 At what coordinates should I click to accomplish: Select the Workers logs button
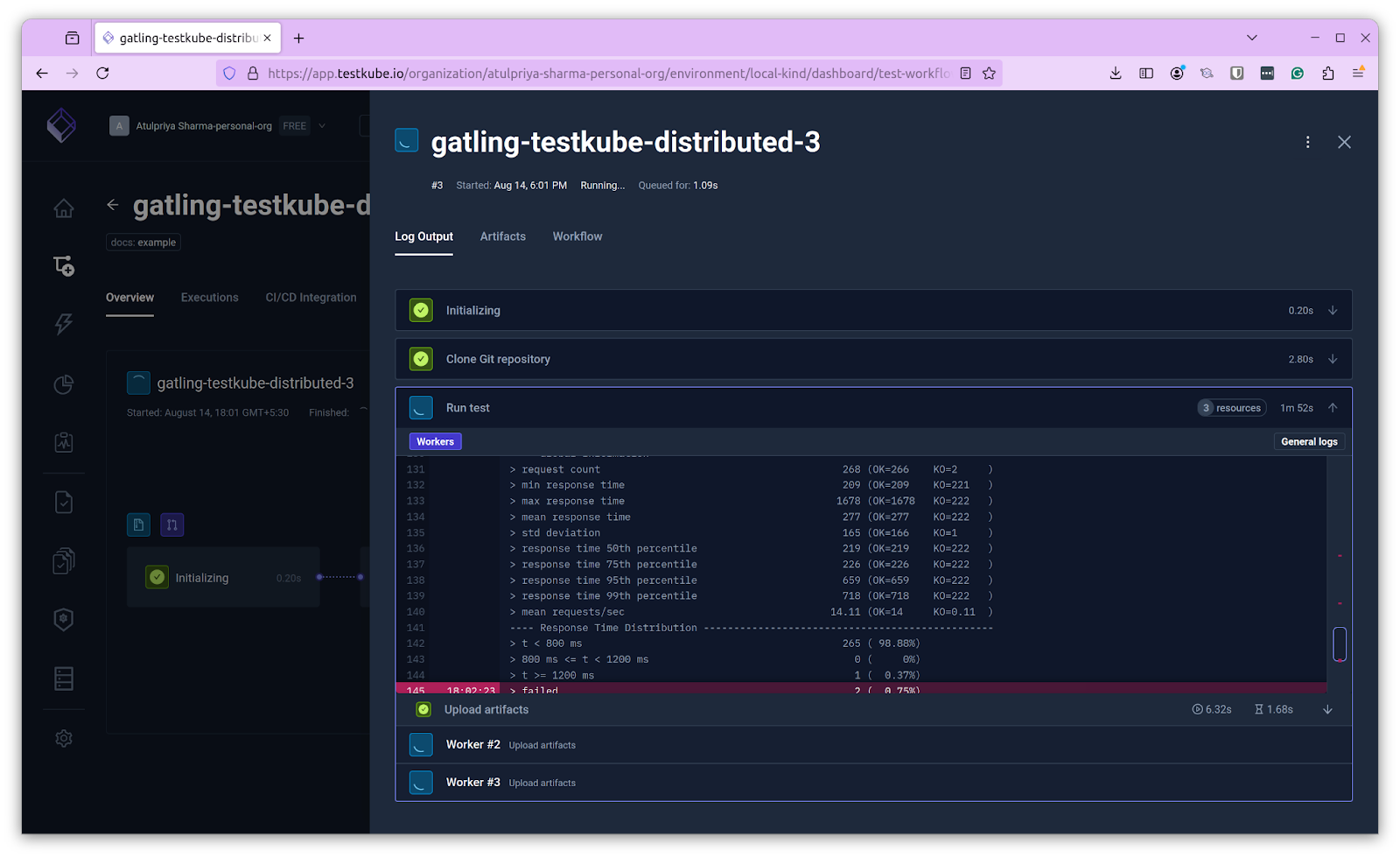(x=435, y=442)
